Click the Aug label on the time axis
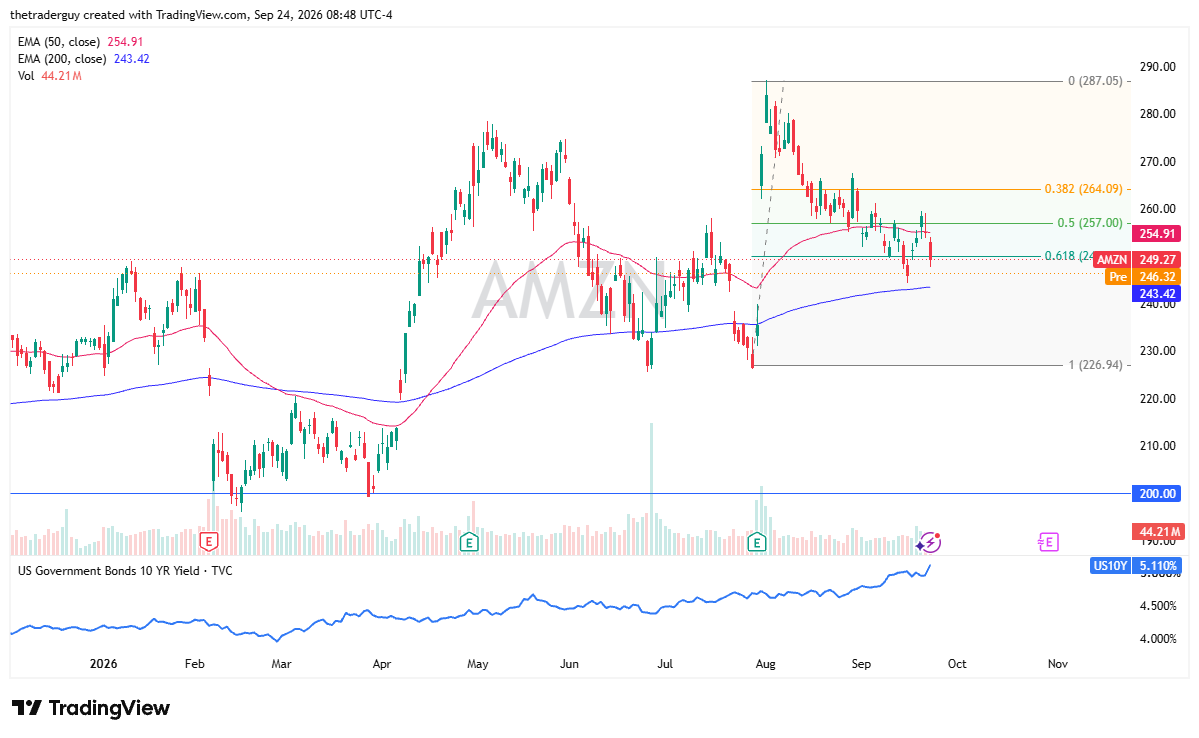The image size is (1199, 738). [x=765, y=664]
